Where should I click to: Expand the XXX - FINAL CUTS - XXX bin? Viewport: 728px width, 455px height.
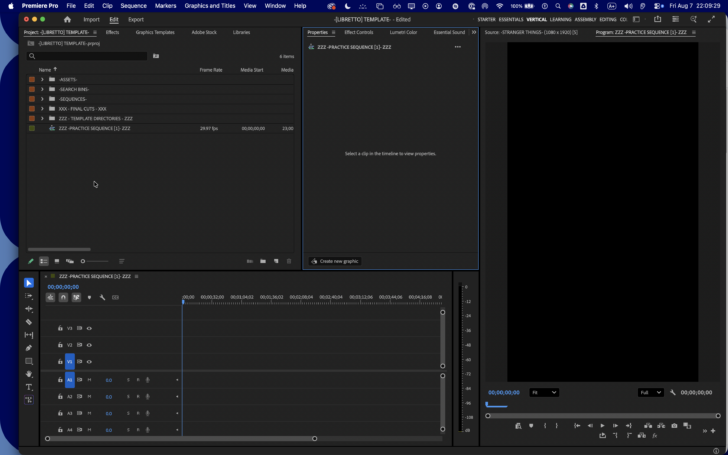click(42, 109)
